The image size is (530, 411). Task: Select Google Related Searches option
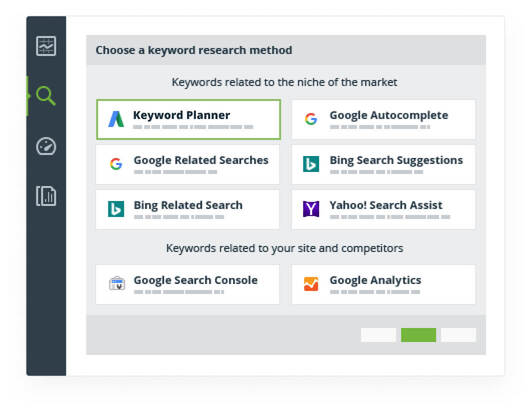point(188,165)
